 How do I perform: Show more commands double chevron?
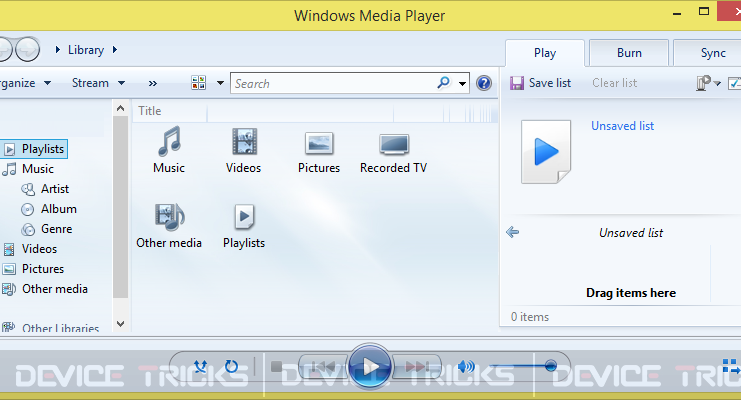[x=153, y=84]
